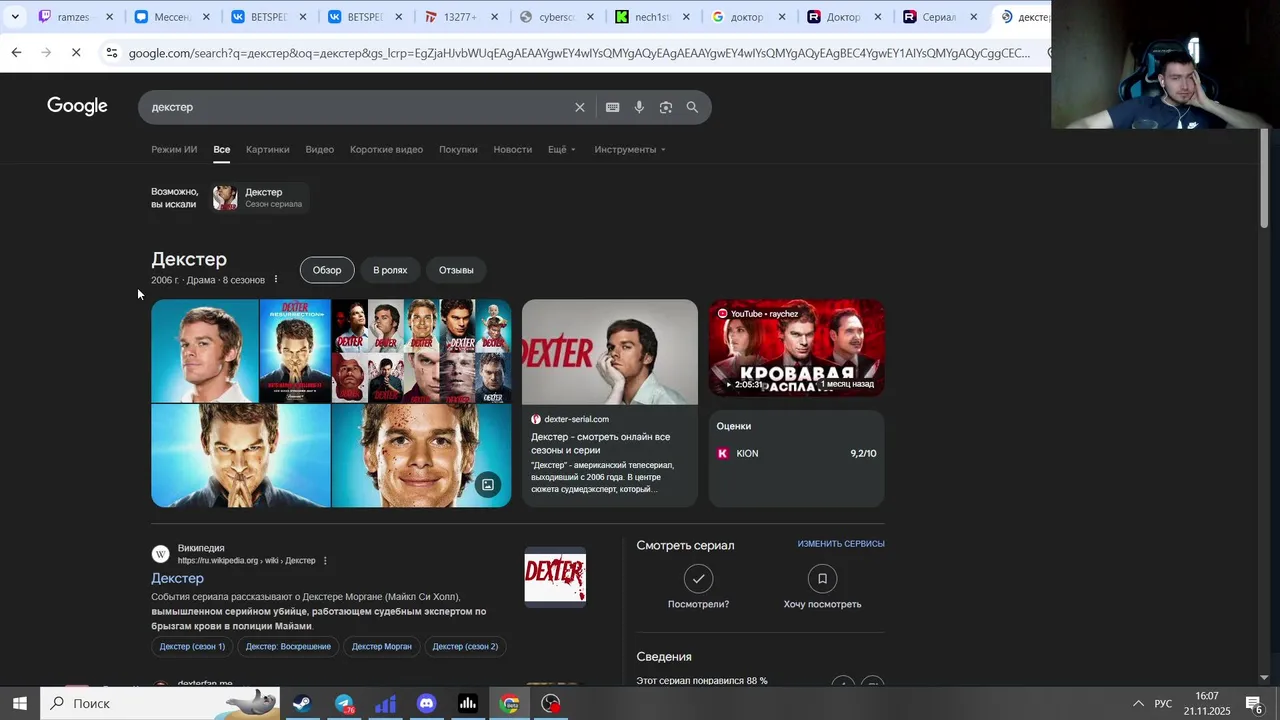Switch to Режим ИИ search mode

(x=174, y=149)
